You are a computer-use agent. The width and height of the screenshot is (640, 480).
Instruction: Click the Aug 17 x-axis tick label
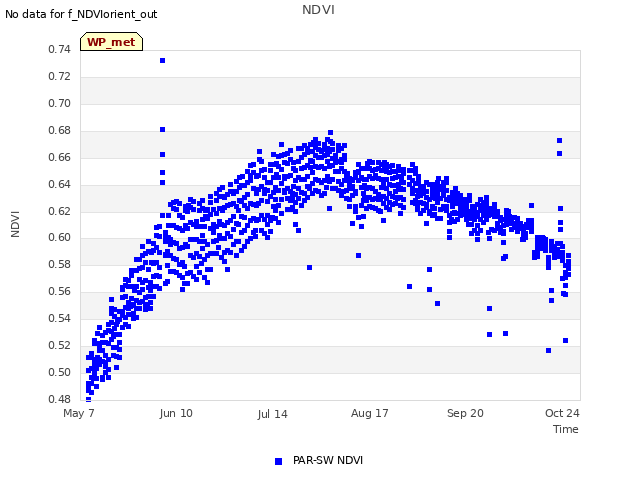[369, 413]
